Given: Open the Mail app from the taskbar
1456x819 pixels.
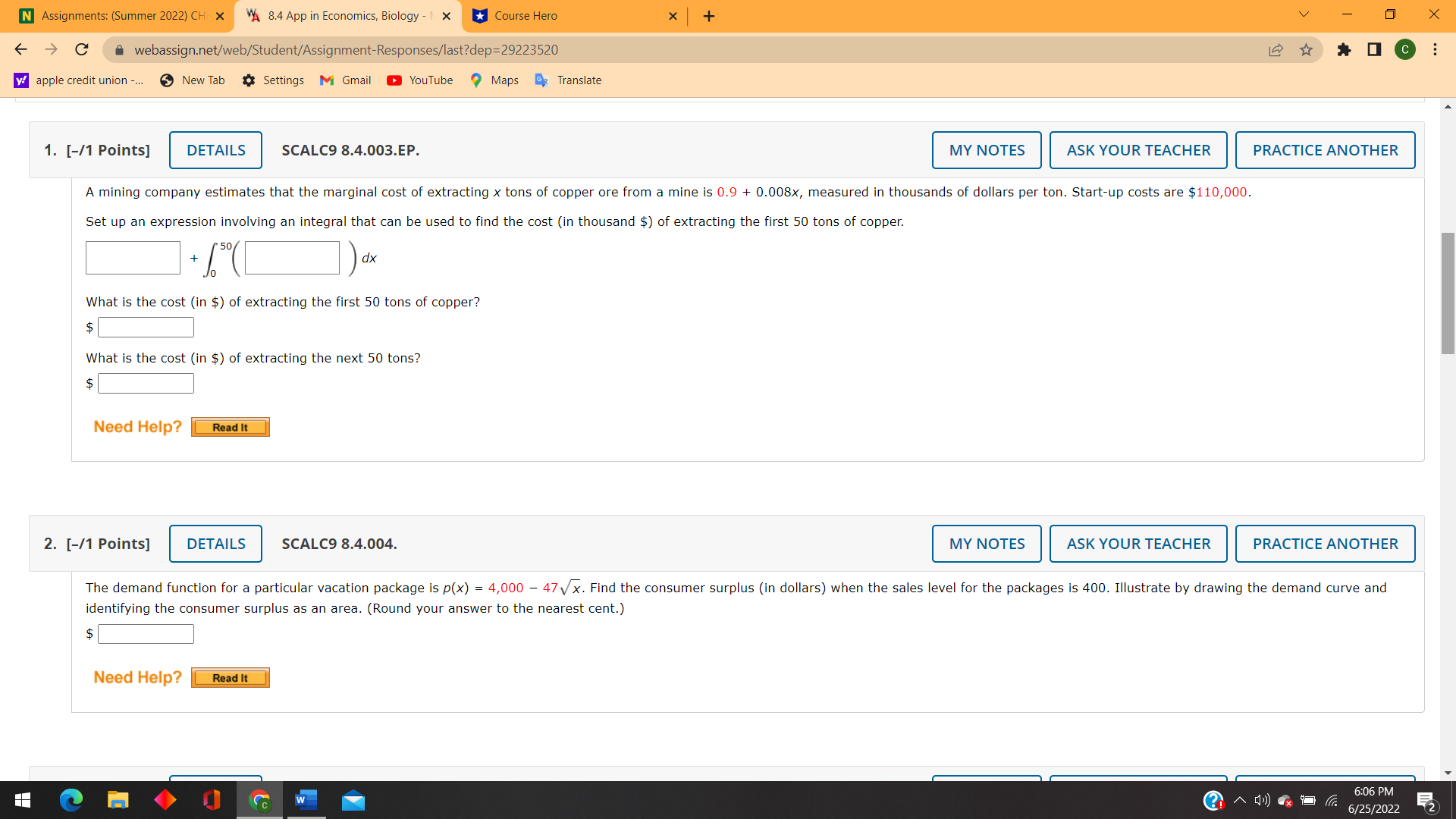Looking at the screenshot, I should tap(353, 800).
